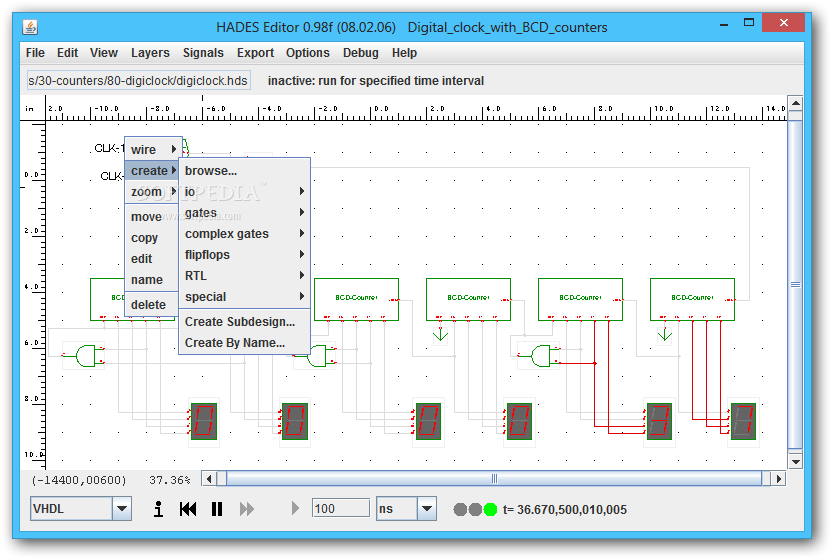This screenshot has height=559, width=832.
Task: Expand the wire submenu
Action: coord(153,150)
